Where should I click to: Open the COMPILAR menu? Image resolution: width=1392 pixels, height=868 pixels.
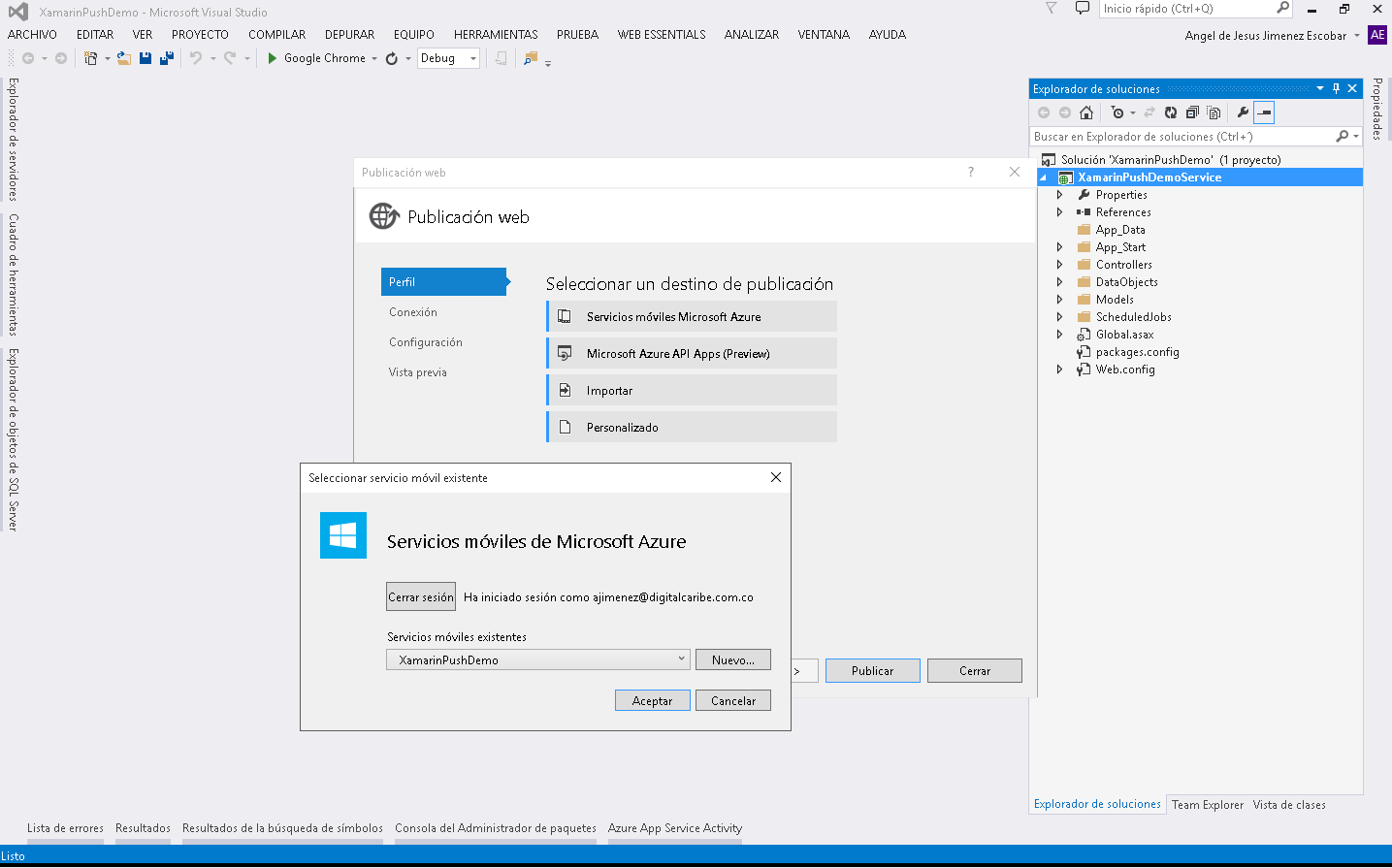[276, 34]
